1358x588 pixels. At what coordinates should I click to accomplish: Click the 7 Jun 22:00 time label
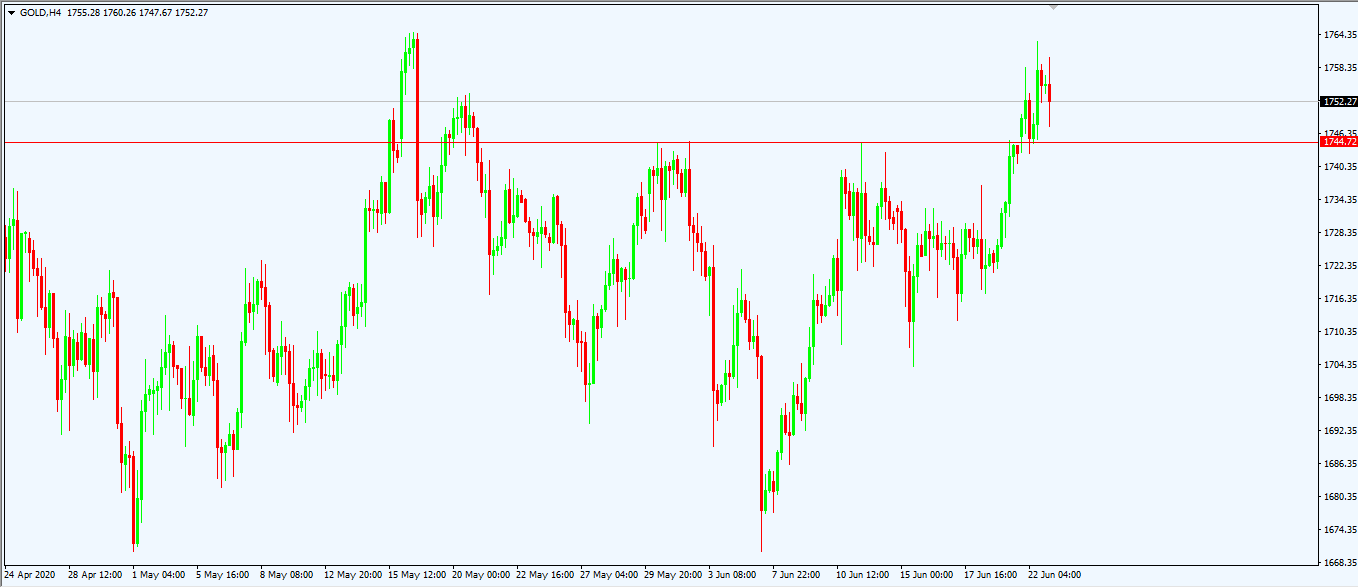tap(798, 576)
